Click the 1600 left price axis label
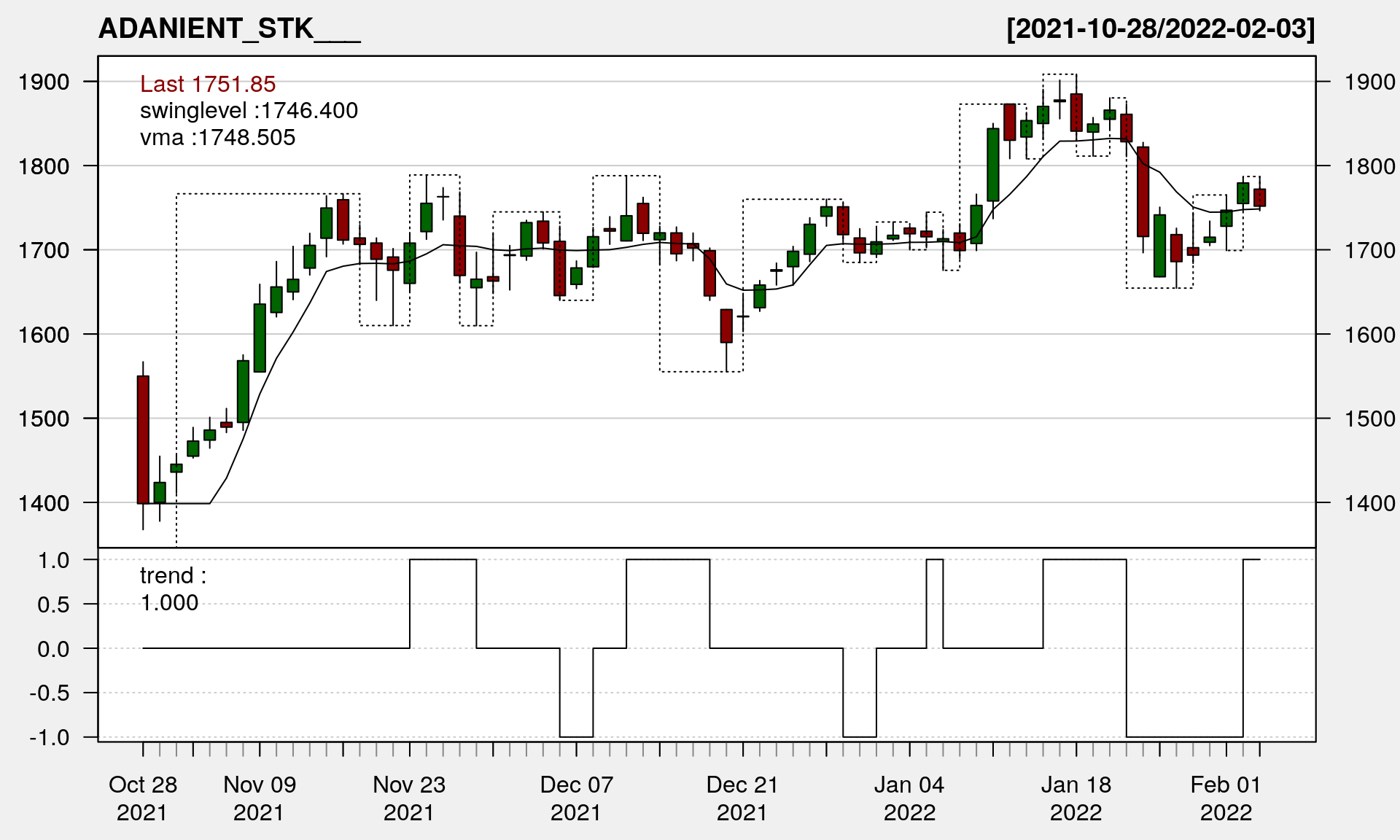Viewport: 1400px width, 840px height. pos(44,335)
